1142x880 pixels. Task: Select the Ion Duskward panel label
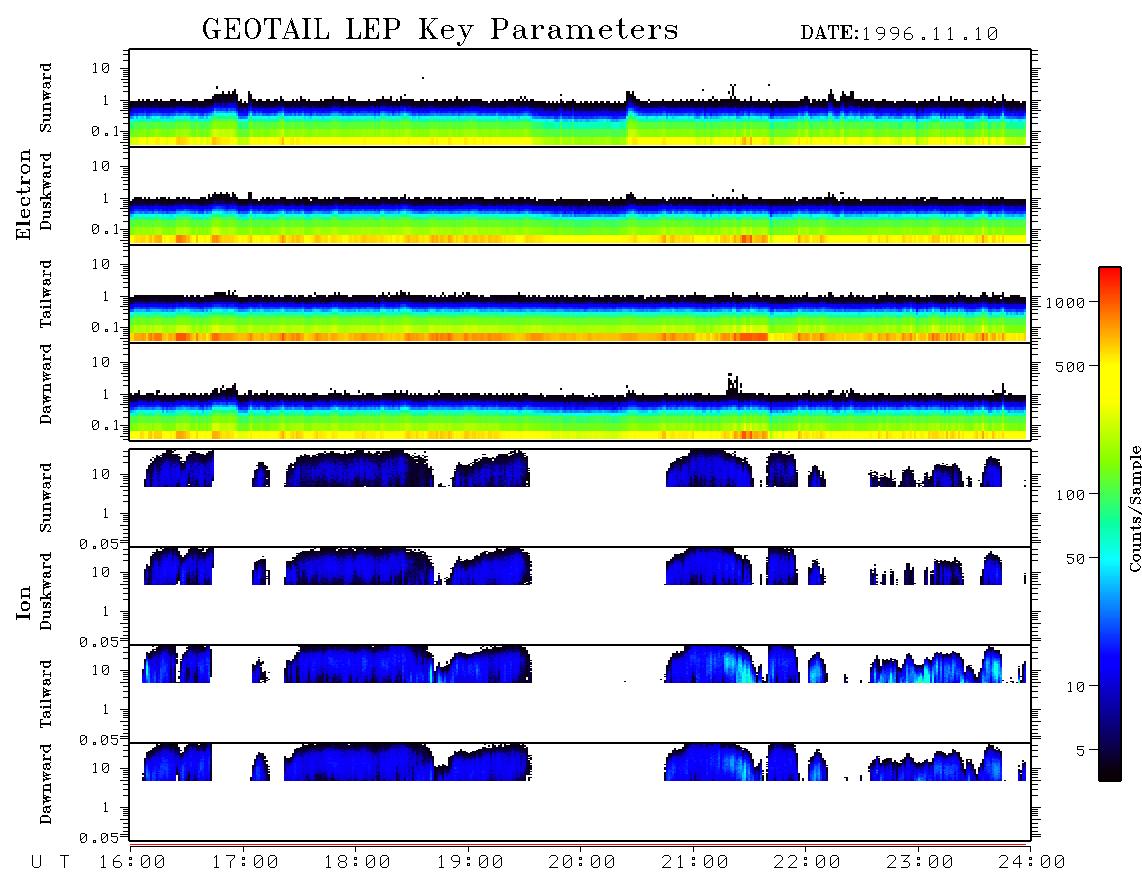pyautogui.click(x=46, y=591)
